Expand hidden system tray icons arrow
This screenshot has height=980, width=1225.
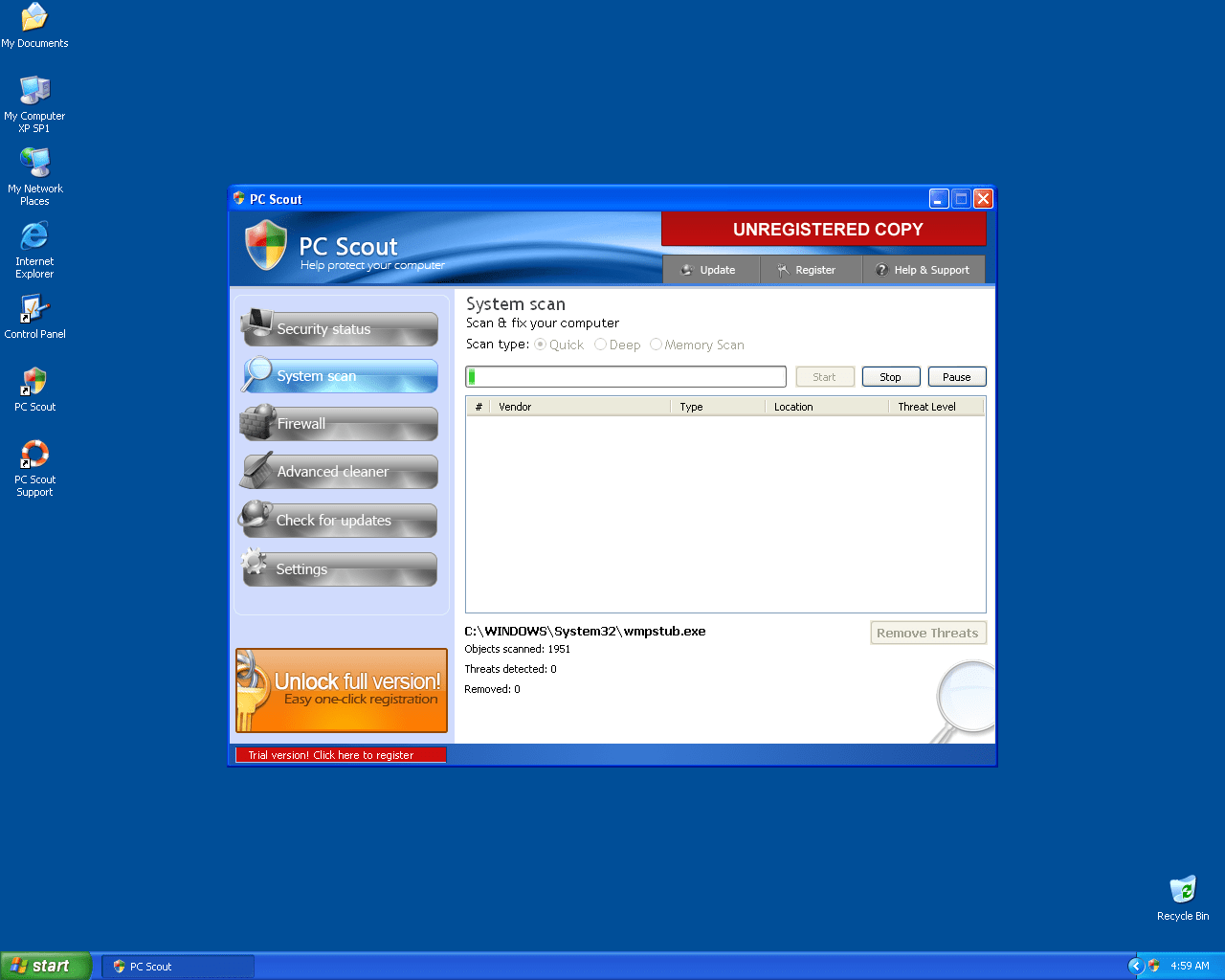pyautogui.click(x=1136, y=966)
